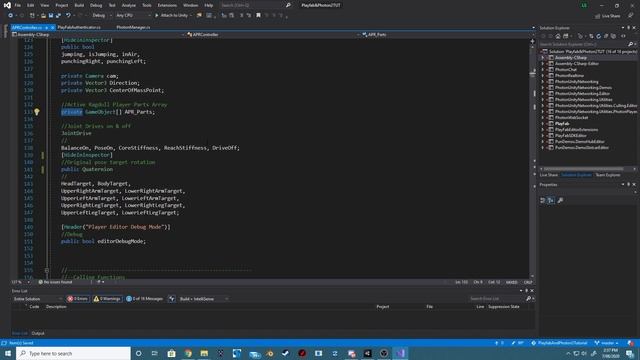Switch to the Live Share panel tab
Screen dimensions: 640x360
point(549,175)
